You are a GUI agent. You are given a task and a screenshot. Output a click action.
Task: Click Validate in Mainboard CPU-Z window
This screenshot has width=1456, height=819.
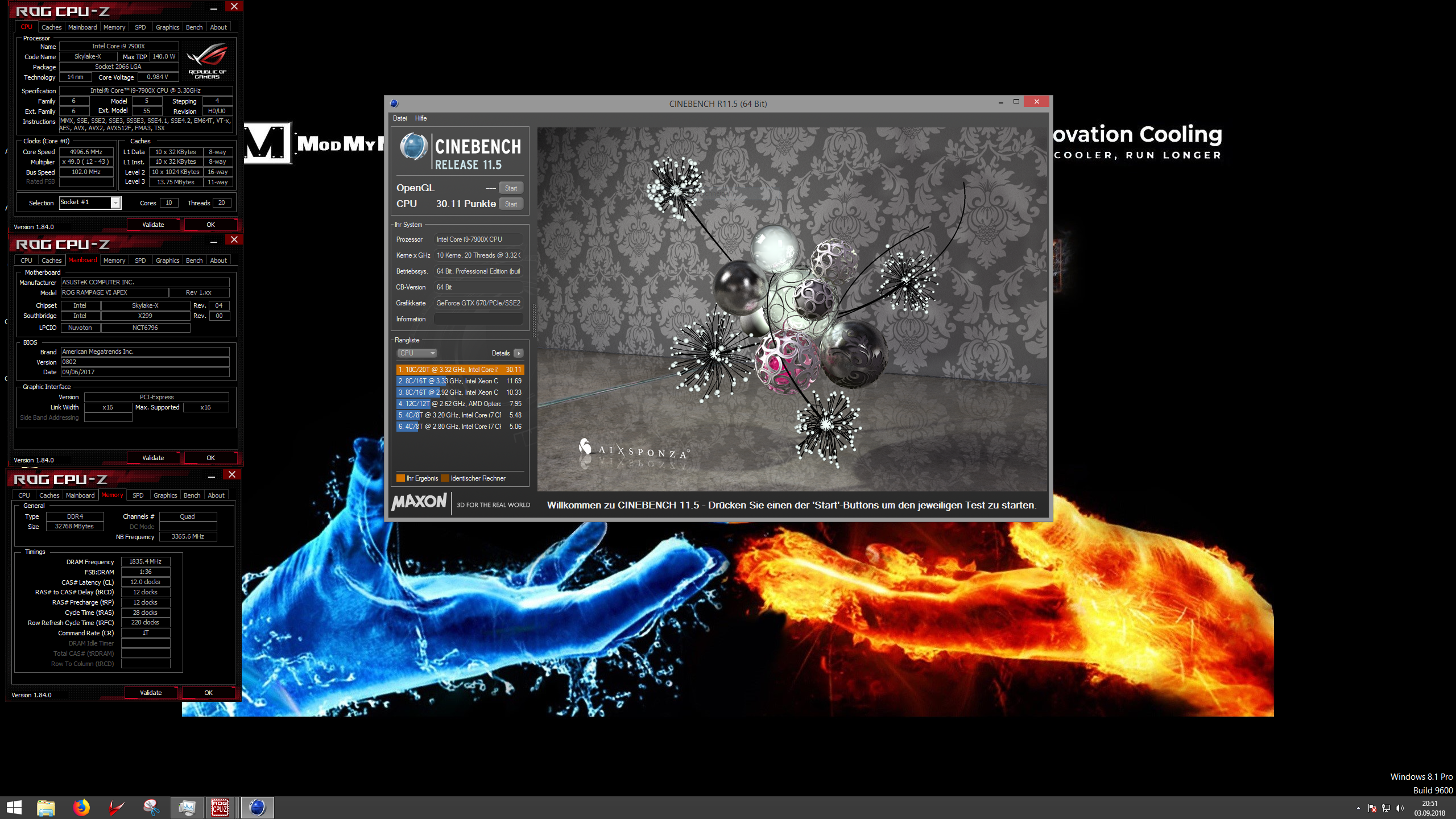(x=153, y=458)
